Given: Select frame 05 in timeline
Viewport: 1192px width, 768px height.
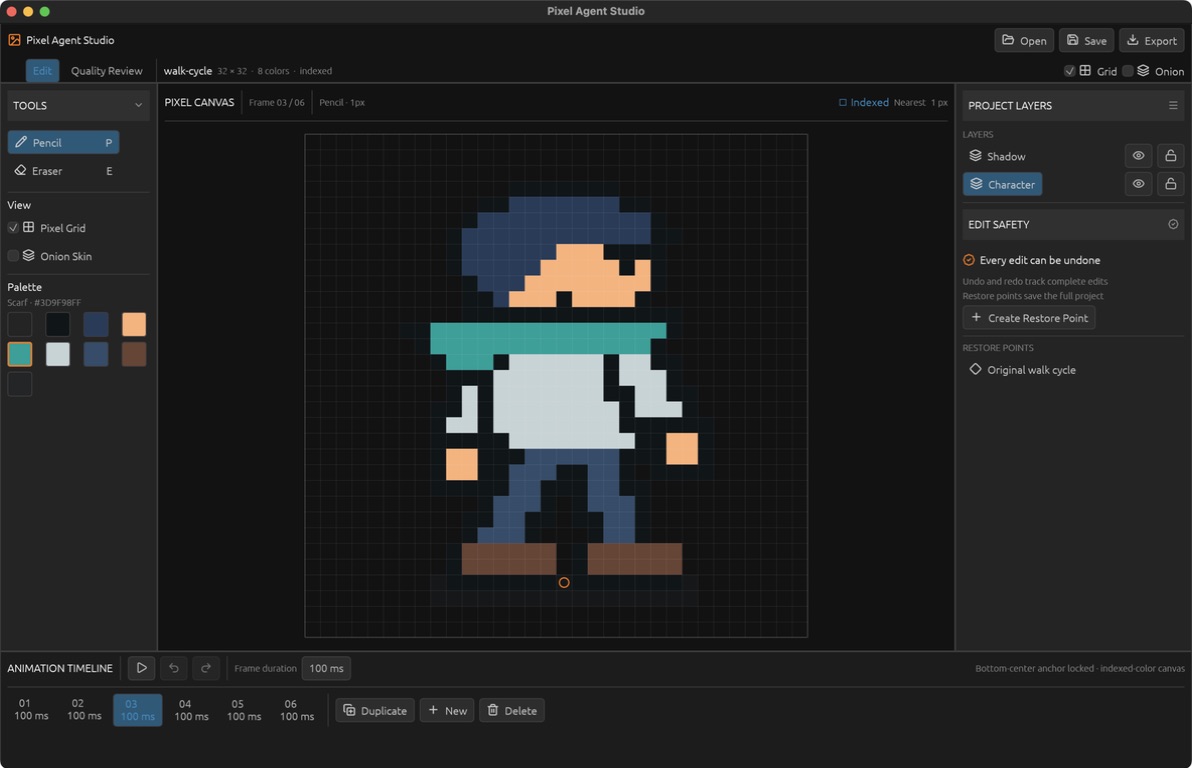Looking at the screenshot, I should pyautogui.click(x=244, y=710).
